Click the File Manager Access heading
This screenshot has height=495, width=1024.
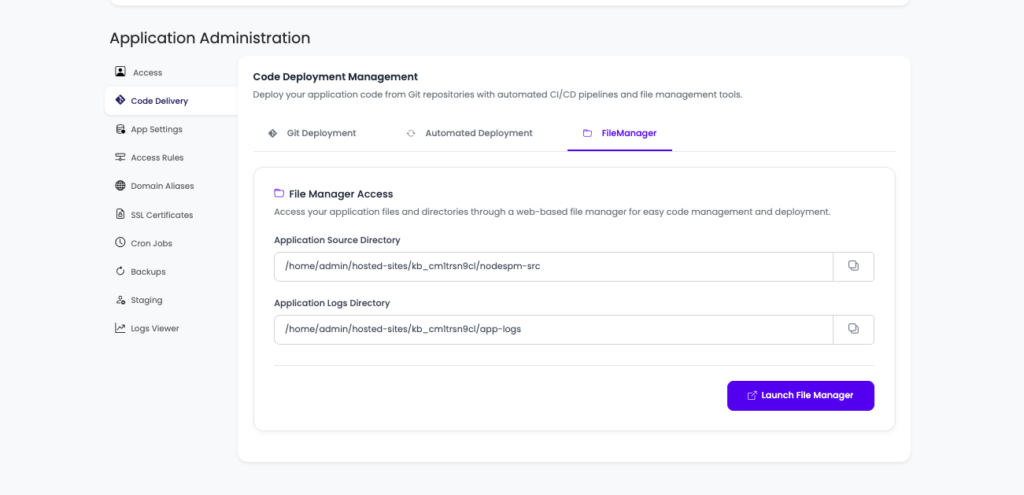(x=341, y=194)
